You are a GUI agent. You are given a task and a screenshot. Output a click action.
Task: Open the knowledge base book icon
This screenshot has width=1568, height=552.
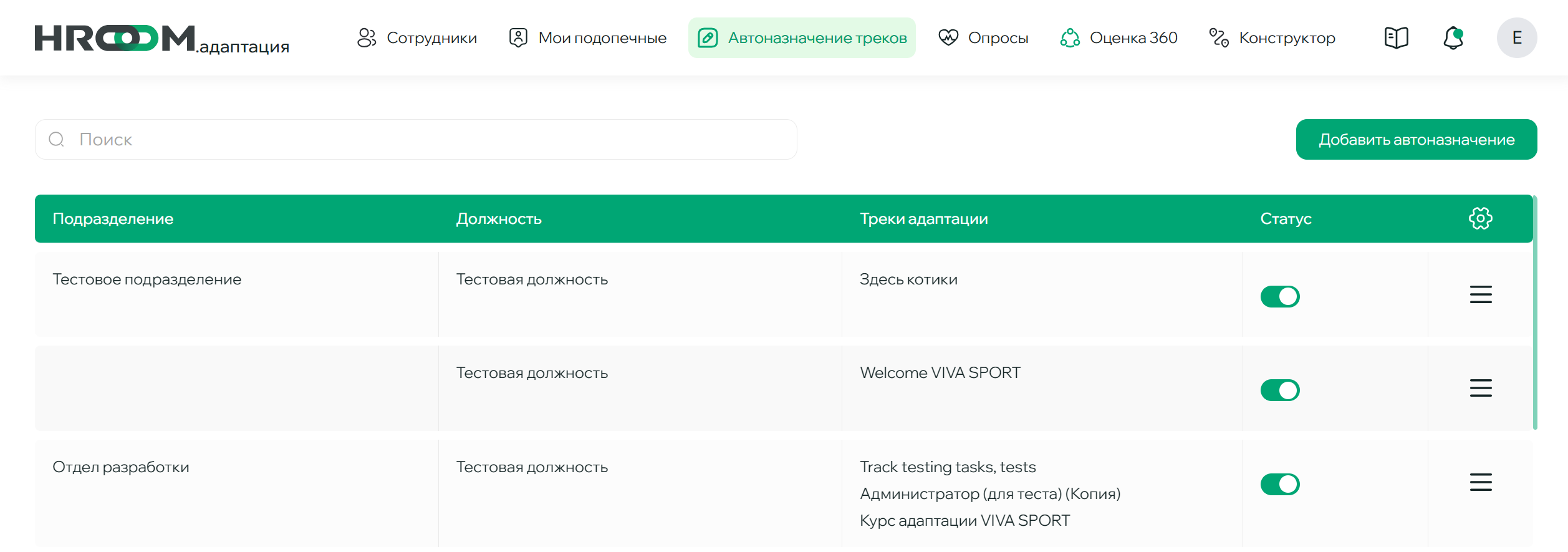click(x=1396, y=38)
